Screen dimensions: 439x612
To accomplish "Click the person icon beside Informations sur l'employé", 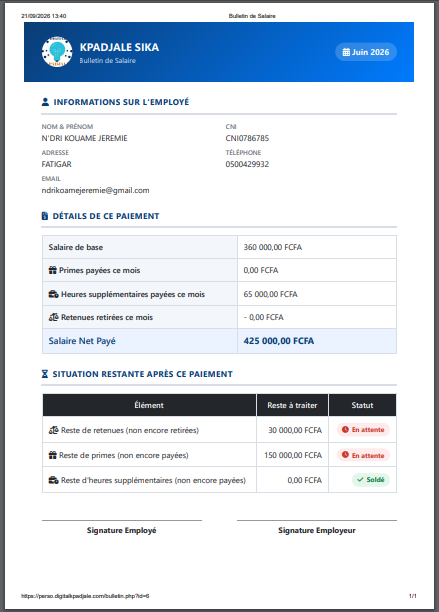I will point(45,102).
